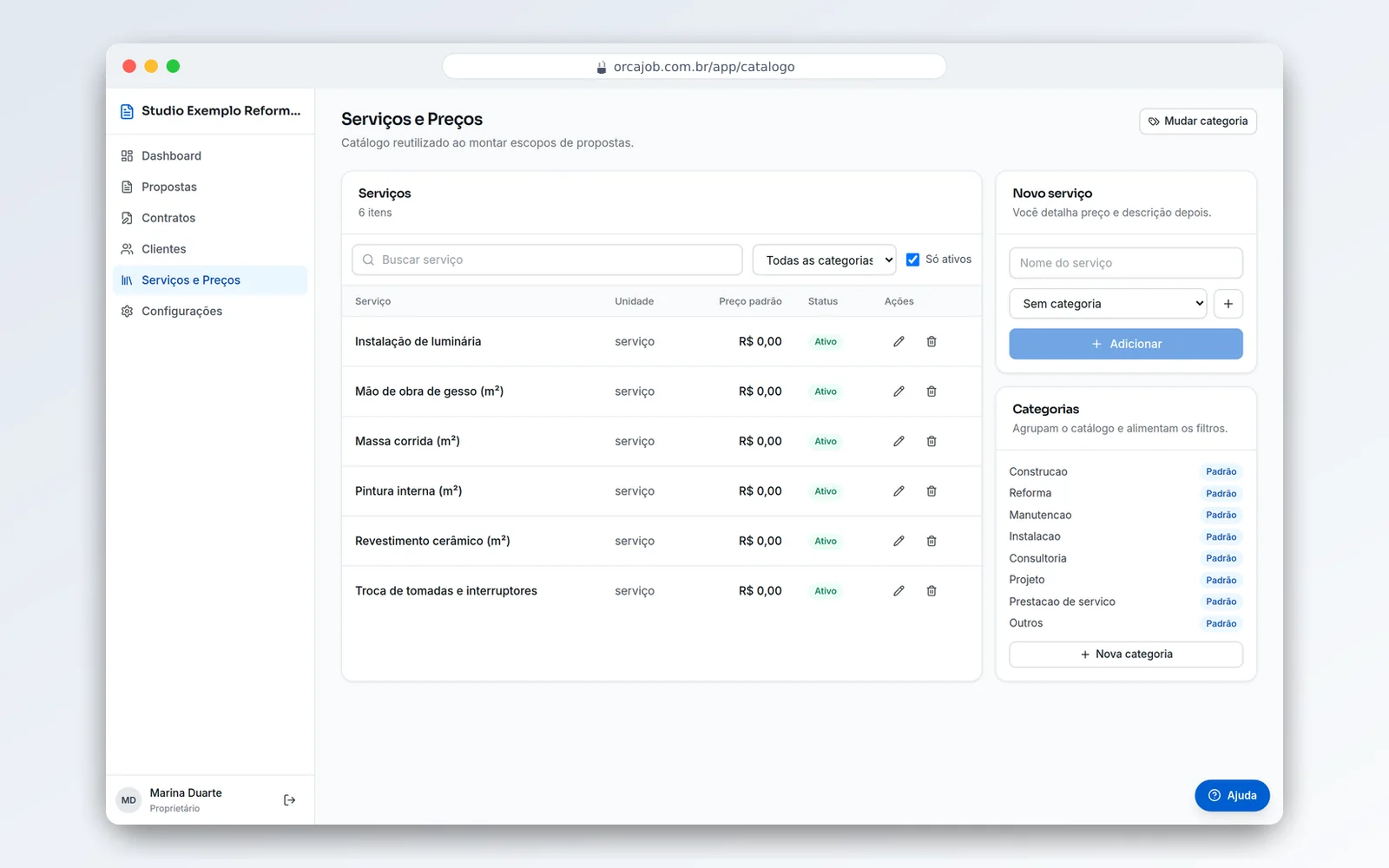Select Serviços e Preços sidebar item
The image size is (1389, 868).
(x=210, y=280)
